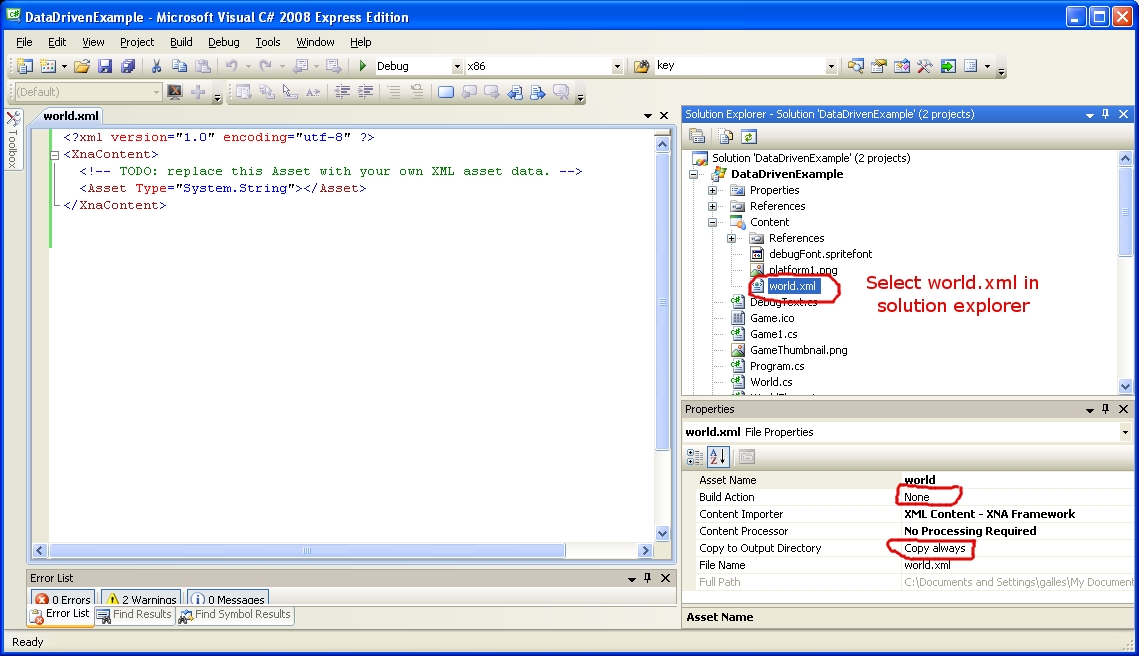Click the Open File folder icon
The height and width of the screenshot is (656, 1139).
point(82,66)
